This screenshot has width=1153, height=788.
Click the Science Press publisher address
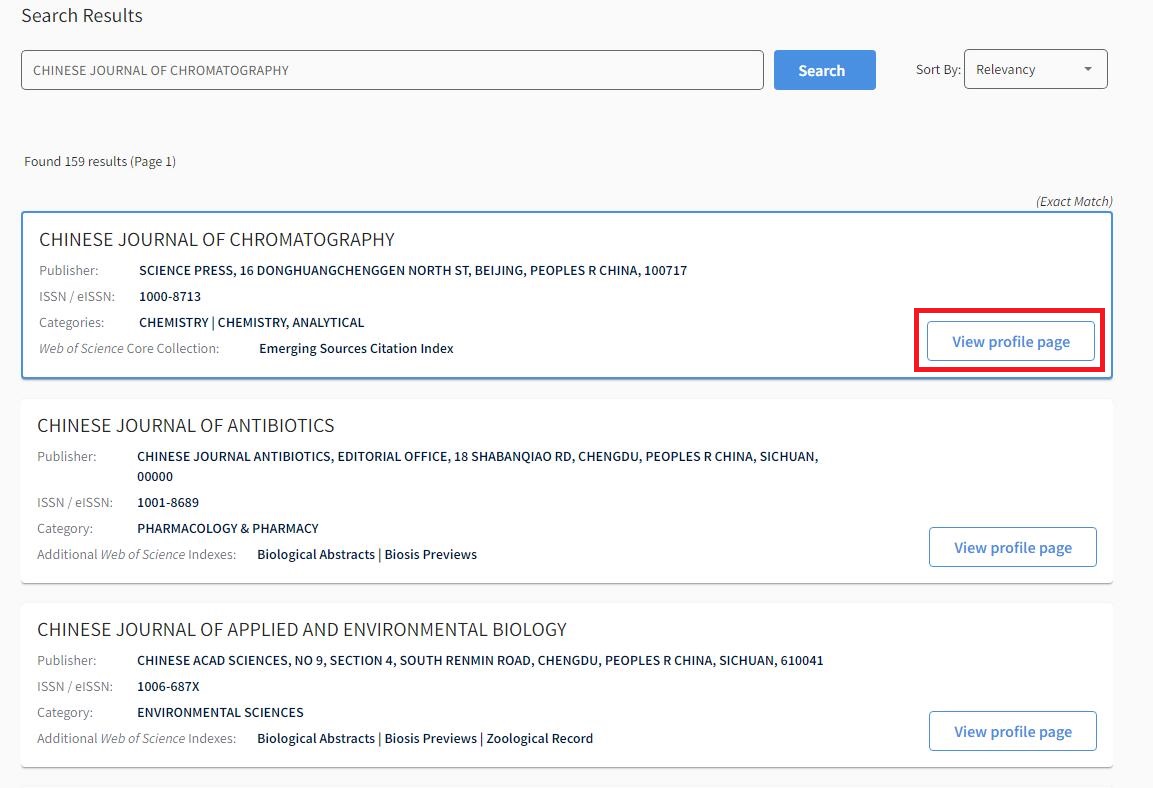point(413,271)
